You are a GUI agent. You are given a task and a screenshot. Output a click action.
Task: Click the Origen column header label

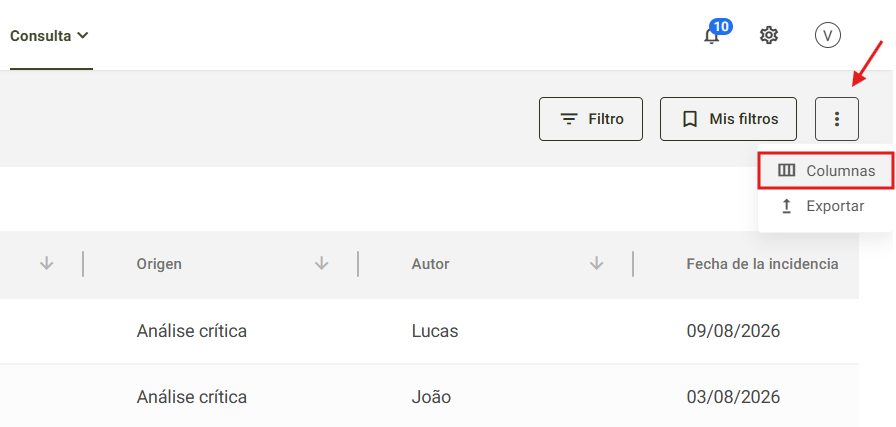pos(159,264)
